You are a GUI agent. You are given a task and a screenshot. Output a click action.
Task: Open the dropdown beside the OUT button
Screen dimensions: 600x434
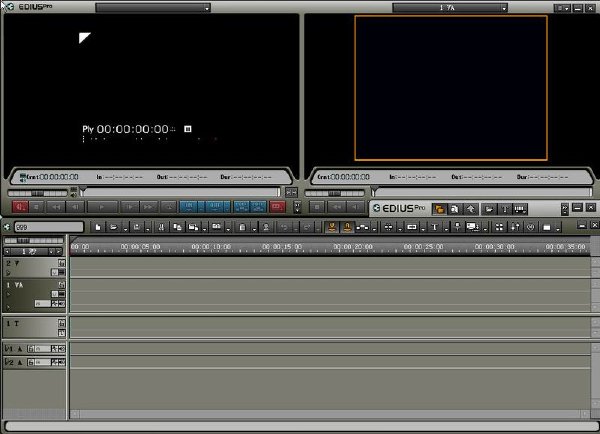(x=227, y=207)
